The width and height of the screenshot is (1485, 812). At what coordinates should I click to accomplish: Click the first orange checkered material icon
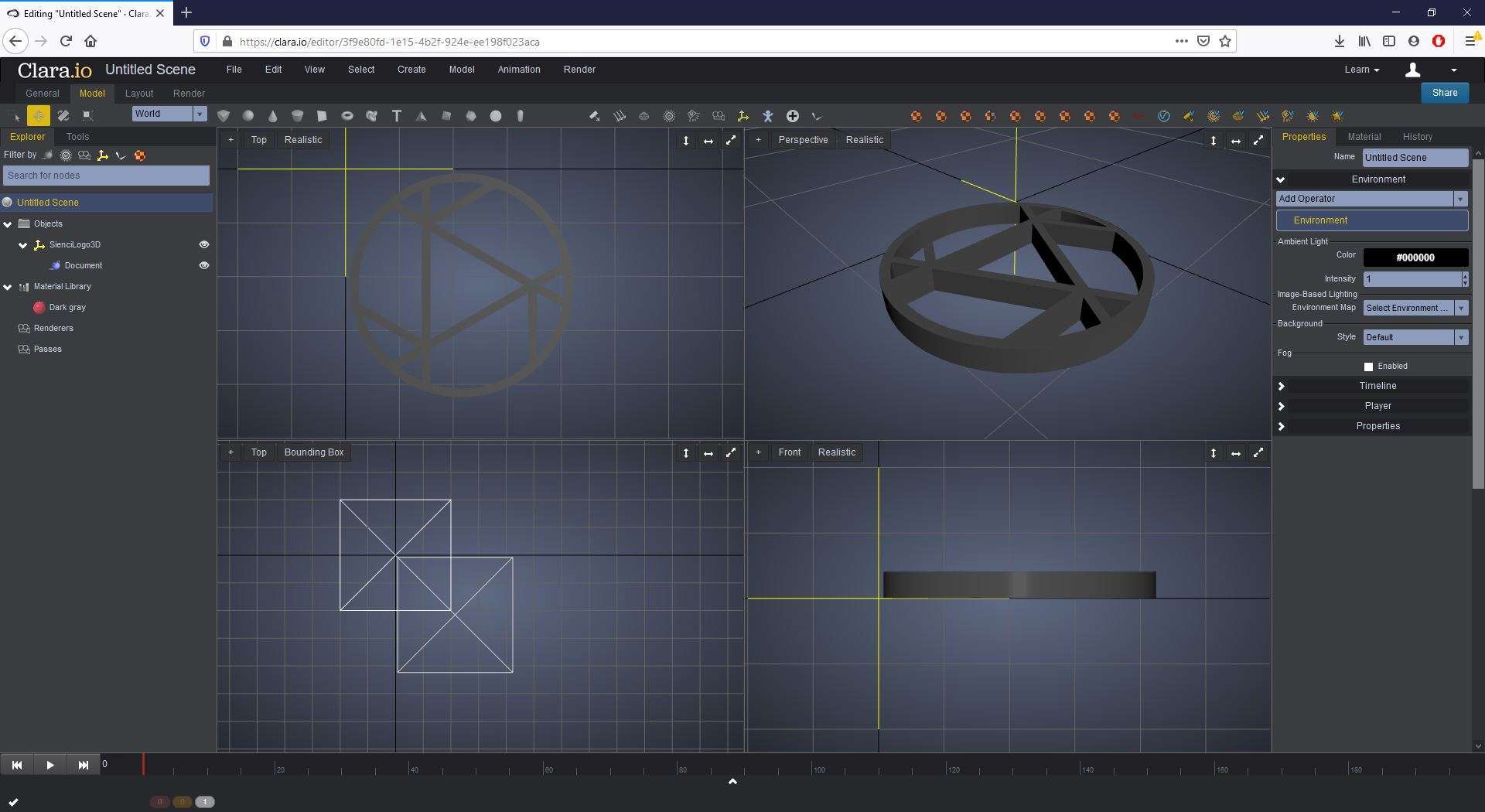917,116
